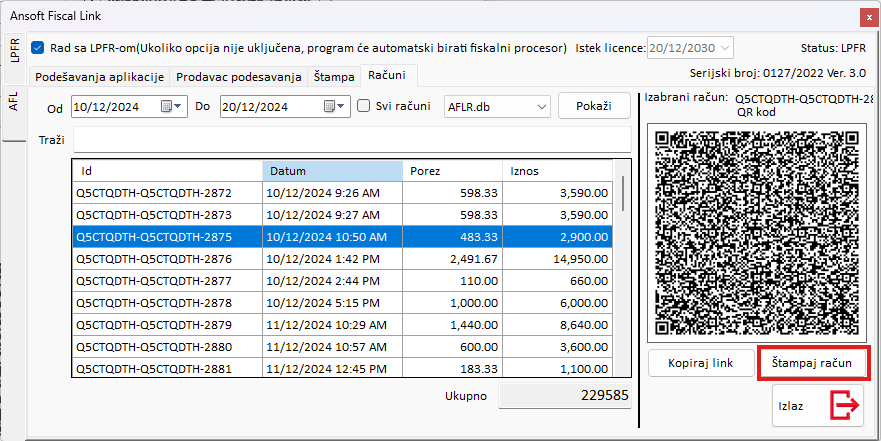This screenshot has width=881, height=441.
Task: Click the QR code image
Action: [758, 233]
